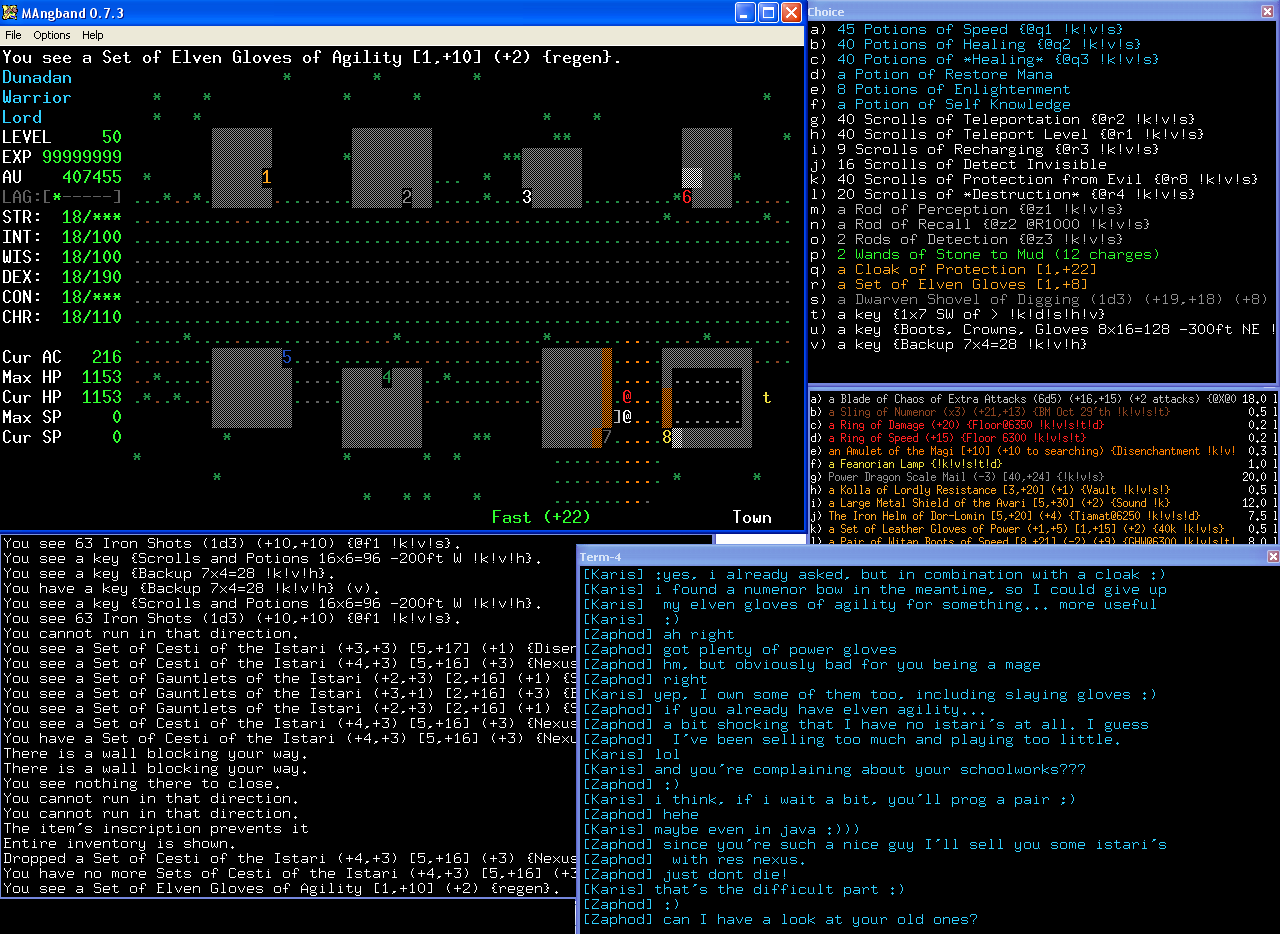Select Potions of Enlightenment row
The width and height of the screenshot is (1280, 934).
coord(940,89)
